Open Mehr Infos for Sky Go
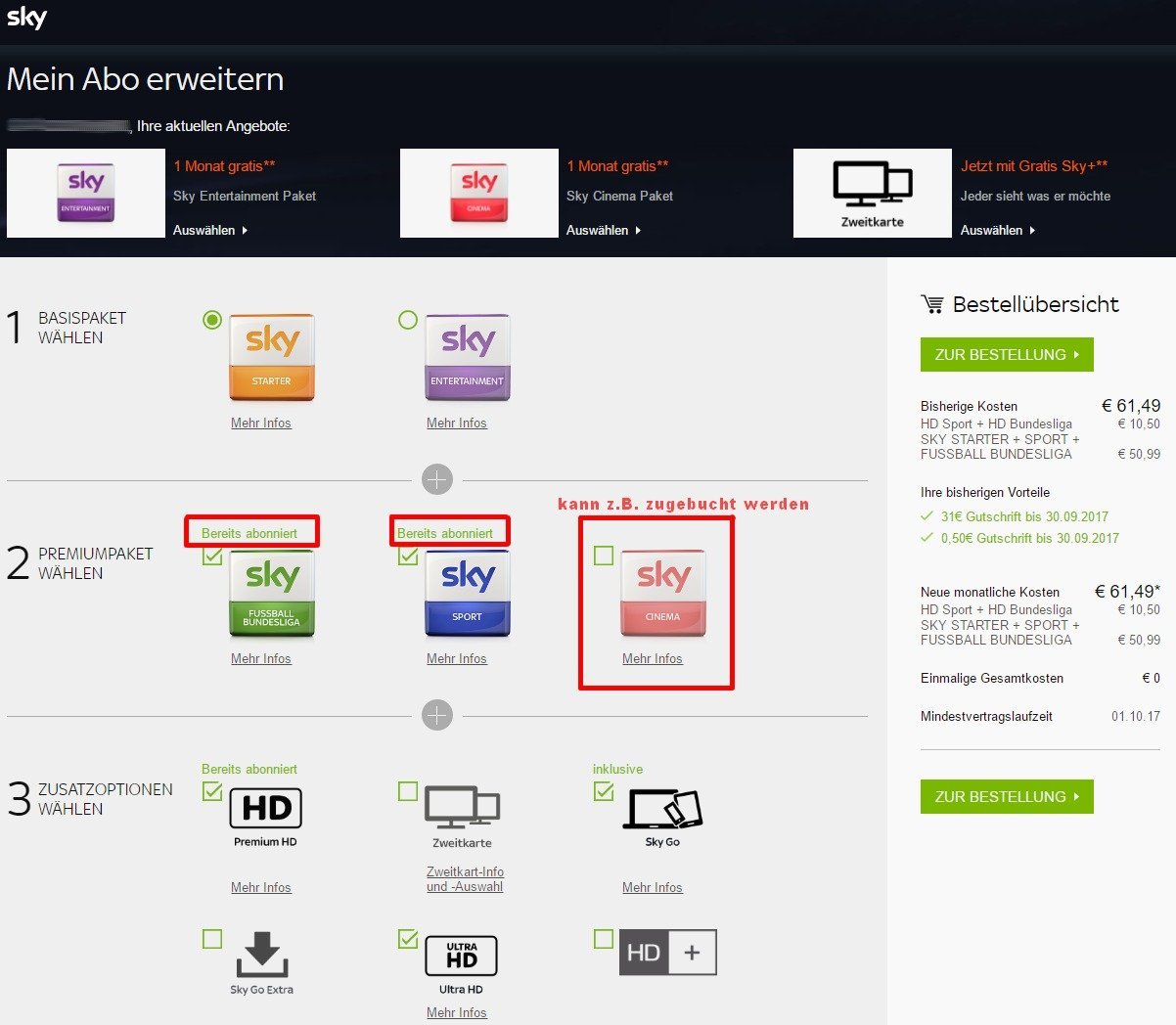This screenshot has width=1176, height=1025. point(653,888)
